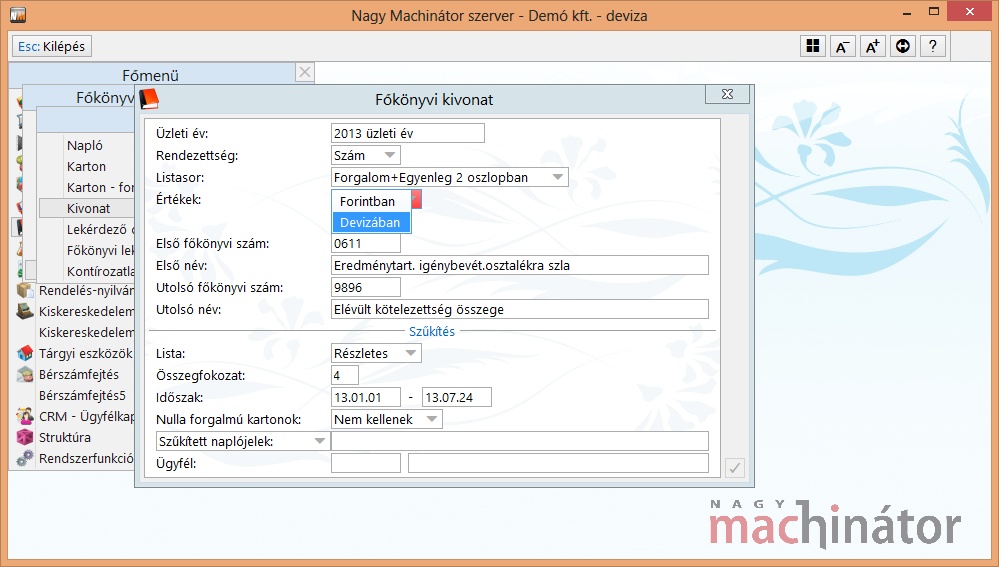Decrease font size with A- button

click(842, 46)
